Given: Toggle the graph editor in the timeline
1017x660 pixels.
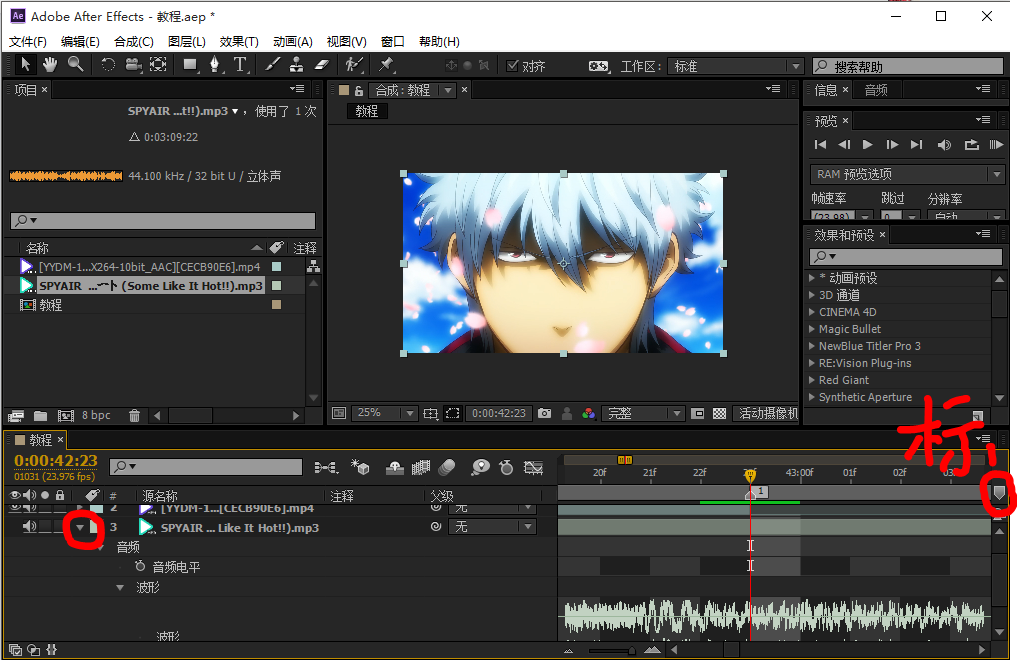Looking at the screenshot, I should (533, 467).
